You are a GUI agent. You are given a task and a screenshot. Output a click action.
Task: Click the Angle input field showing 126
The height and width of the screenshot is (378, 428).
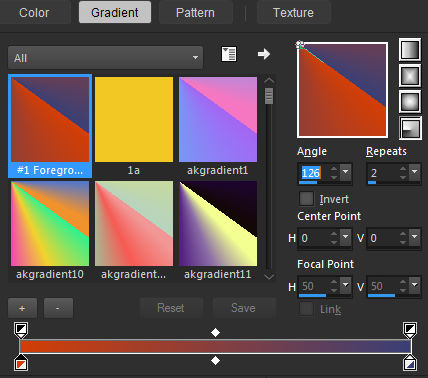tap(314, 173)
